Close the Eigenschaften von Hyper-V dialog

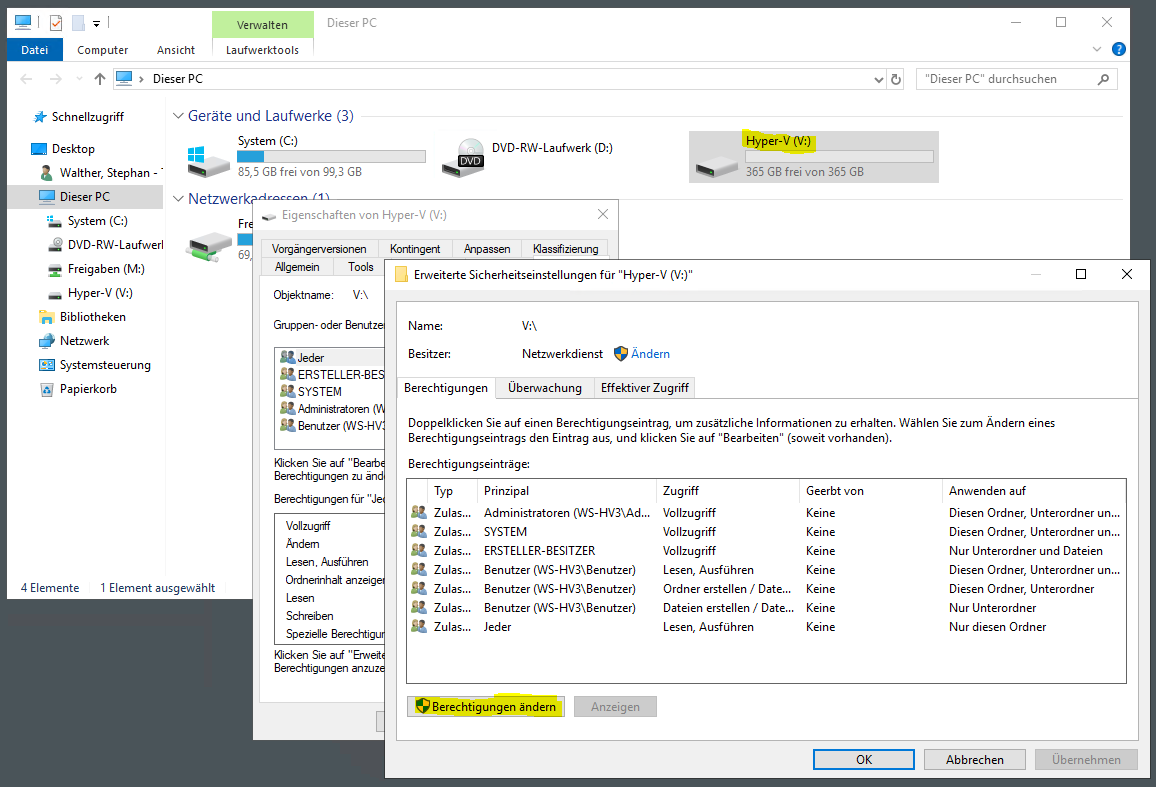coord(602,215)
